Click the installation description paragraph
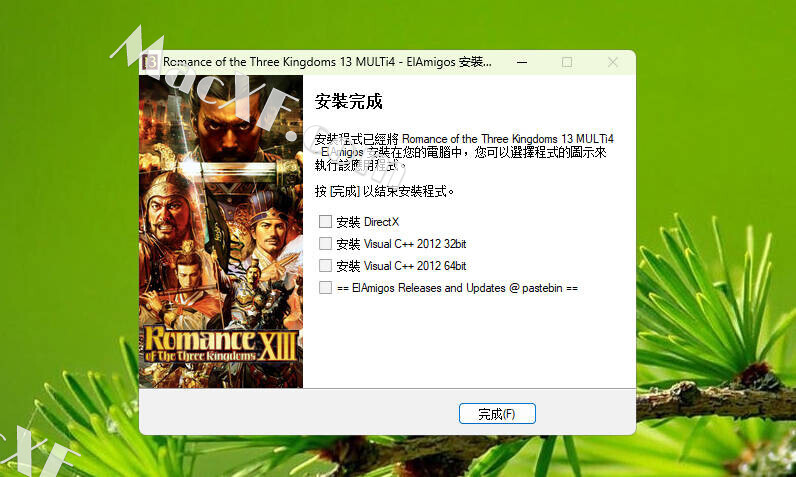 tap(464, 152)
